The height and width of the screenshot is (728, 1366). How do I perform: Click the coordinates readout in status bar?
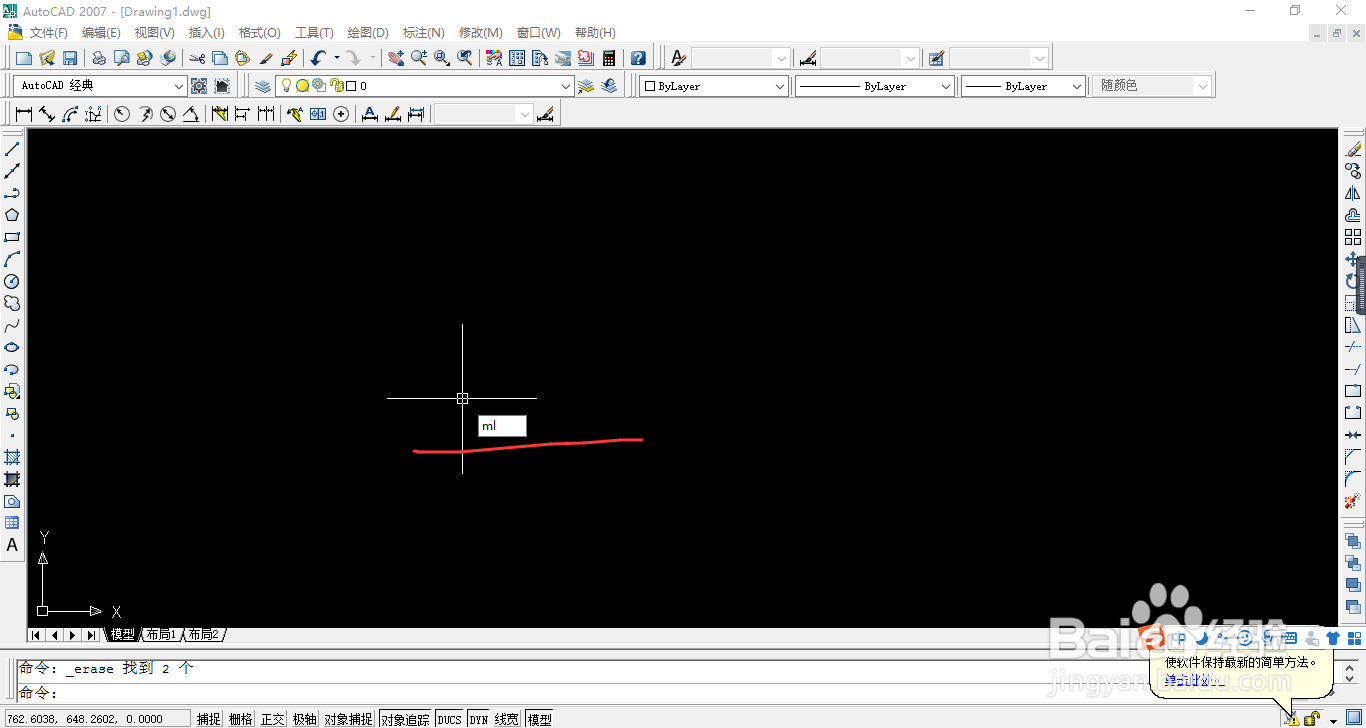96,719
